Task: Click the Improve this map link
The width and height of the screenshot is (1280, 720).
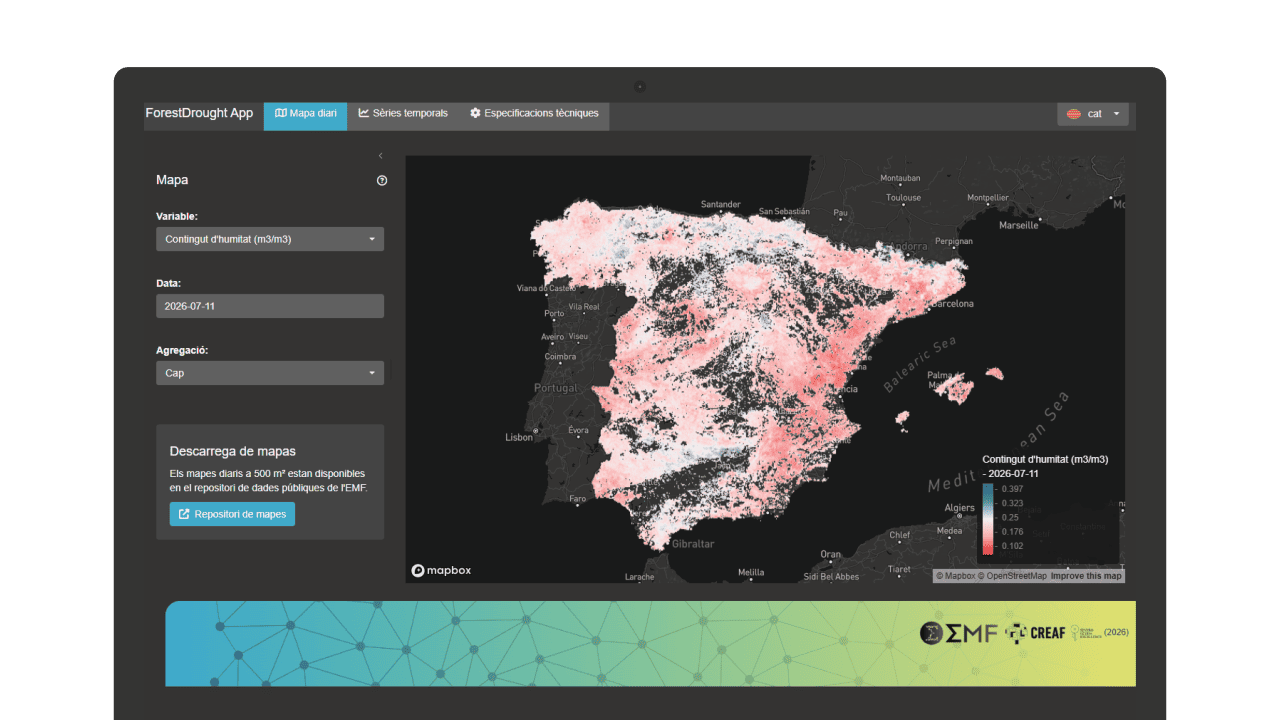Action: point(1086,576)
